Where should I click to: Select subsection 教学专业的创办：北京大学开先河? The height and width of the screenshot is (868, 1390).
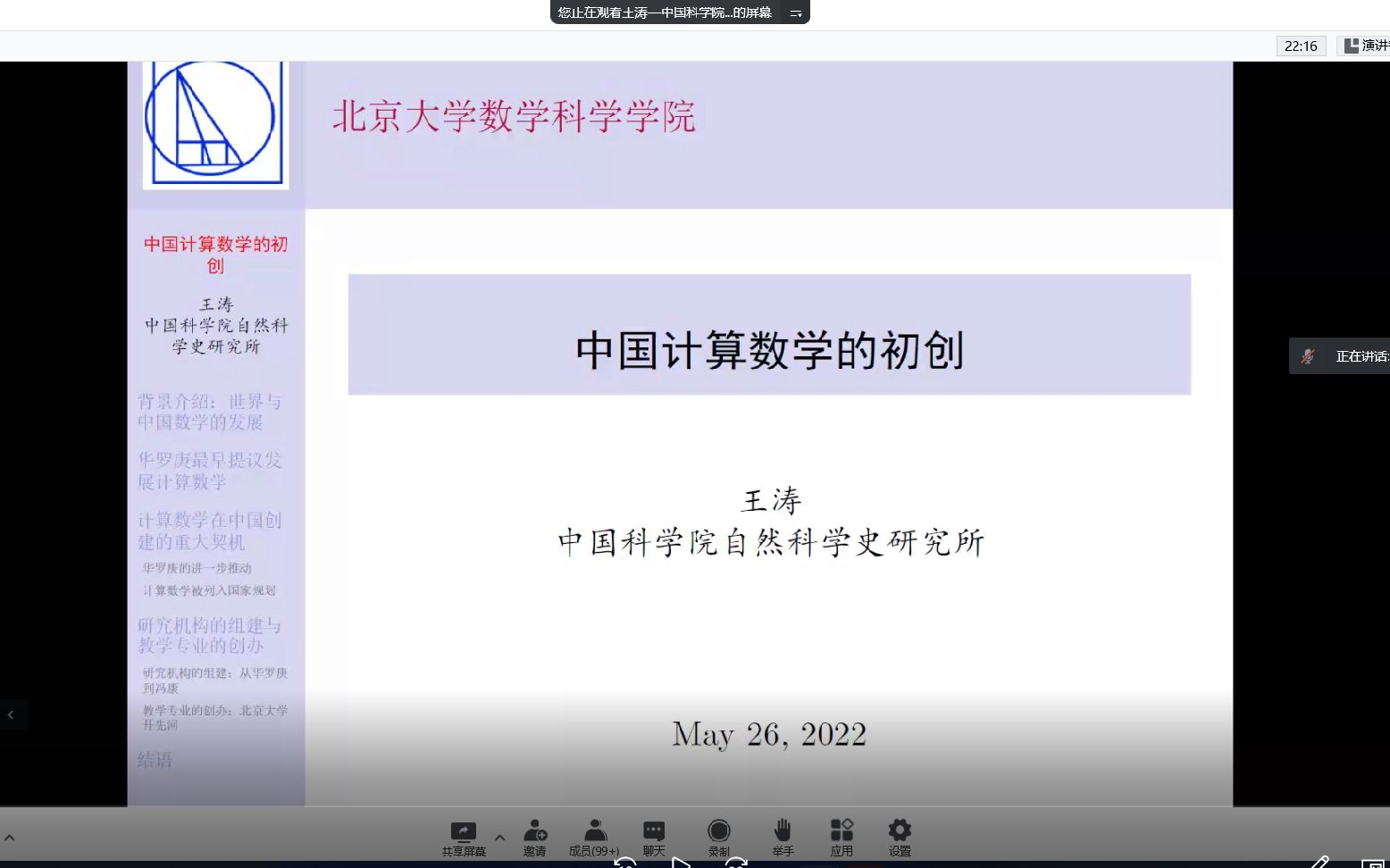pos(215,717)
